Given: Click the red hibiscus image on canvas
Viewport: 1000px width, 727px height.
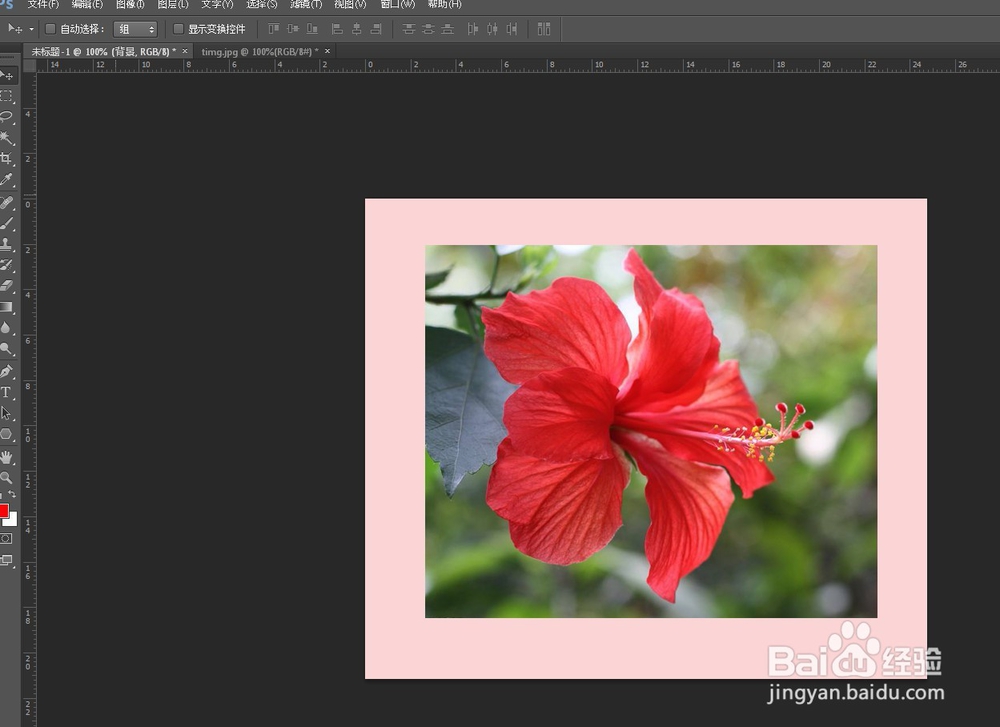Looking at the screenshot, I should coord(651,431).
